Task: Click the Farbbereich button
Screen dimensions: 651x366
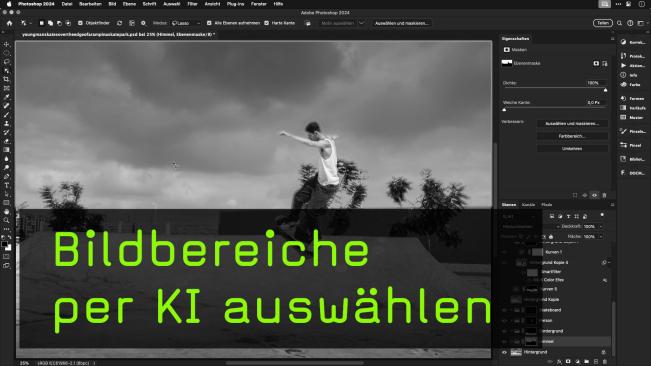Action: coord(572,136)
